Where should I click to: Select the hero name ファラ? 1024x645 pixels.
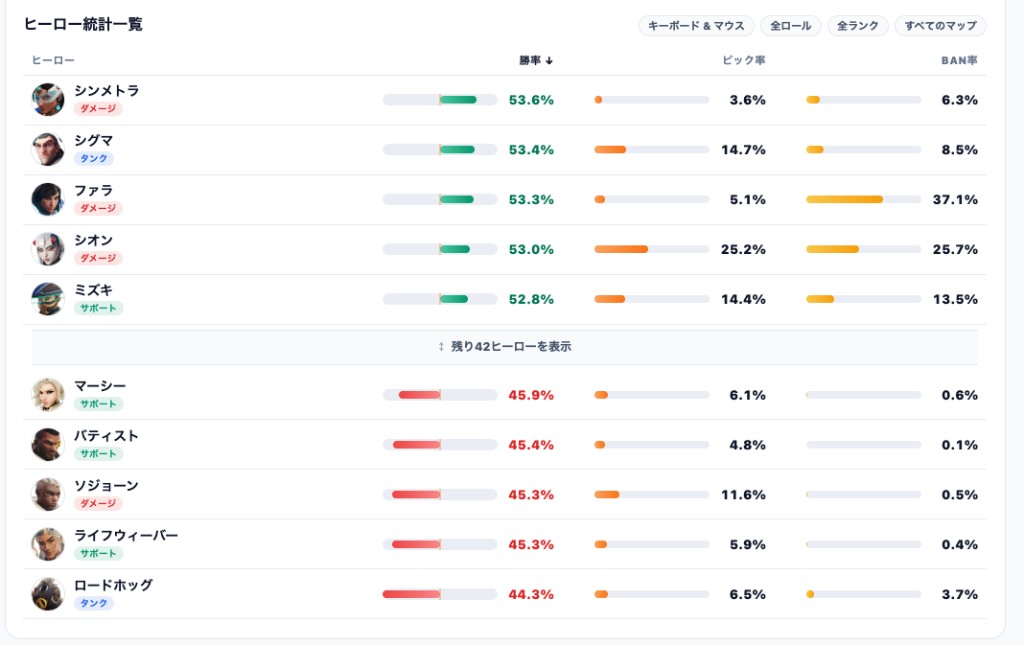93,191
